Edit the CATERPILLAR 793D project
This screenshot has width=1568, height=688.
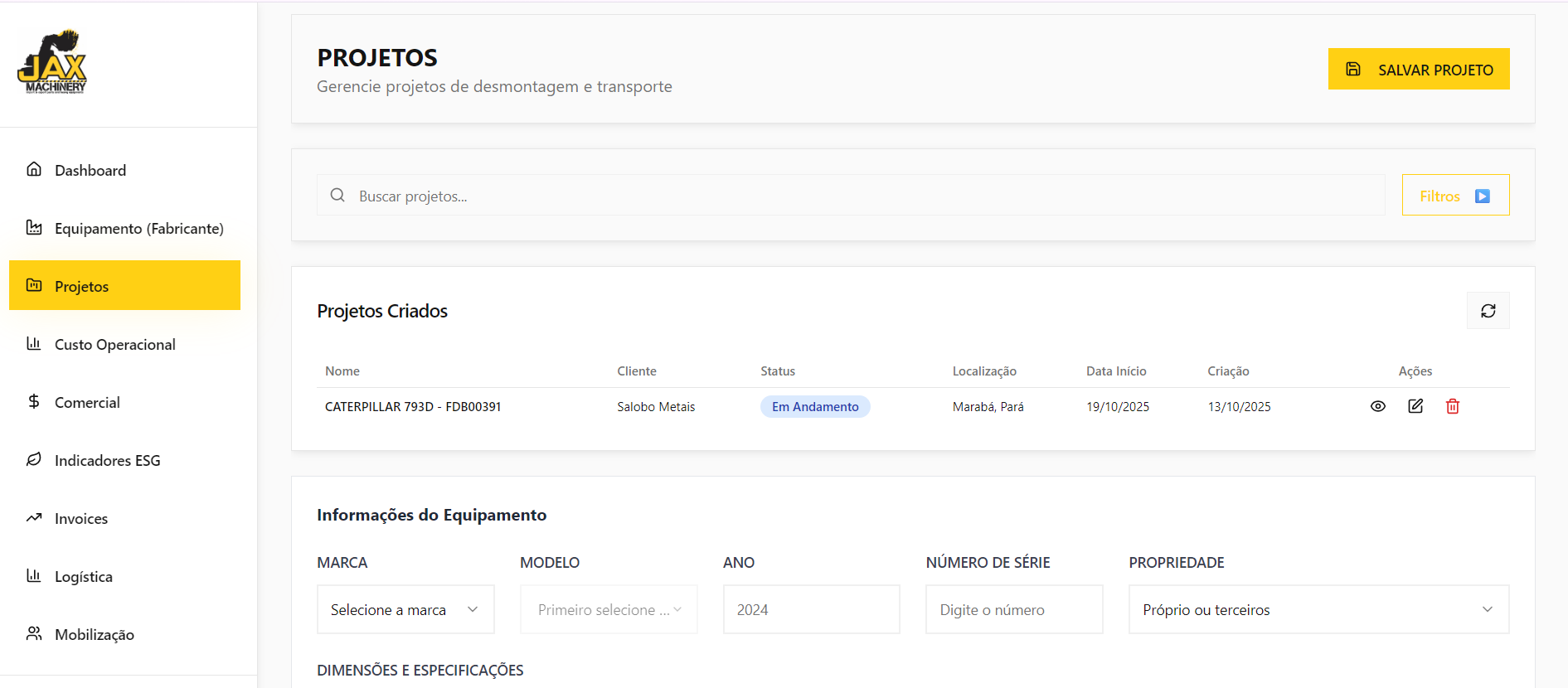[1415, 406]
